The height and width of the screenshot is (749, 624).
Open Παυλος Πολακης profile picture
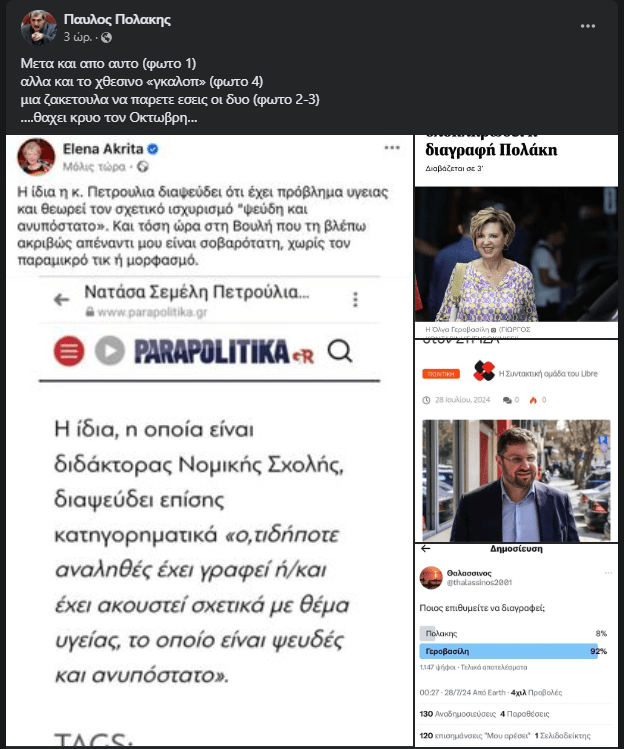[38, 27]
